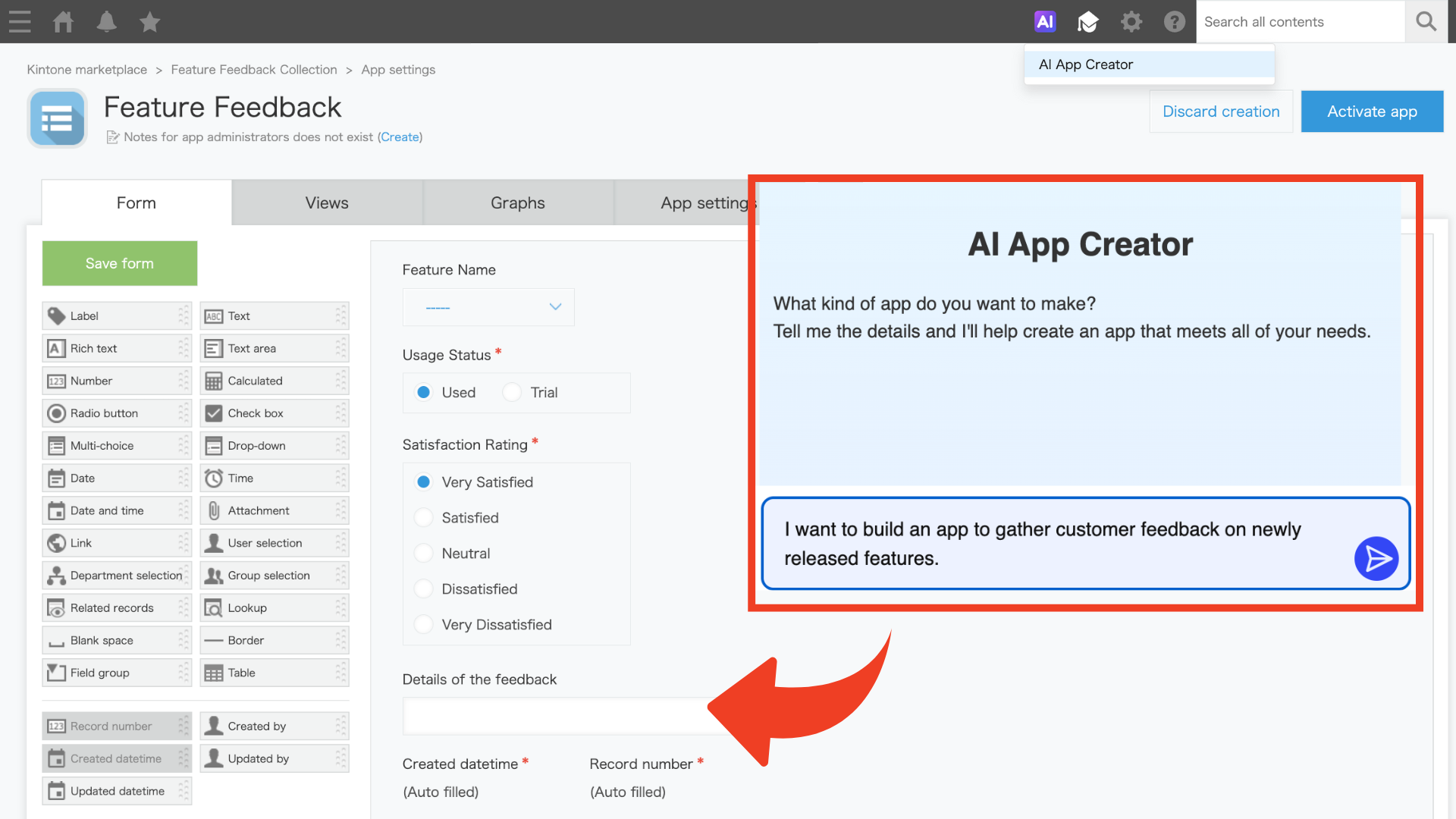Click the purple AI icon in header
1456x819 pixels.
(1045, 21)
